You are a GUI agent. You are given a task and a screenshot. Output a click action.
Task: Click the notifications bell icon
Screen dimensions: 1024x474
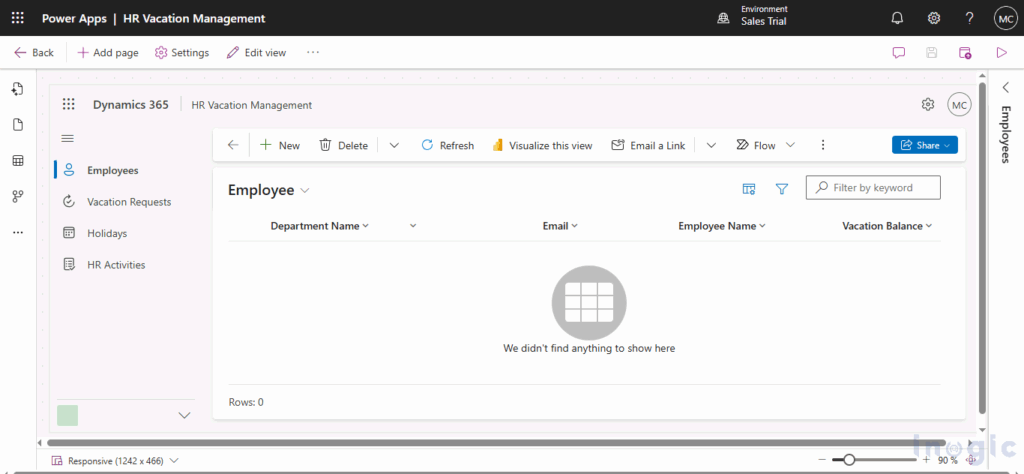click(x=897, y=18)
